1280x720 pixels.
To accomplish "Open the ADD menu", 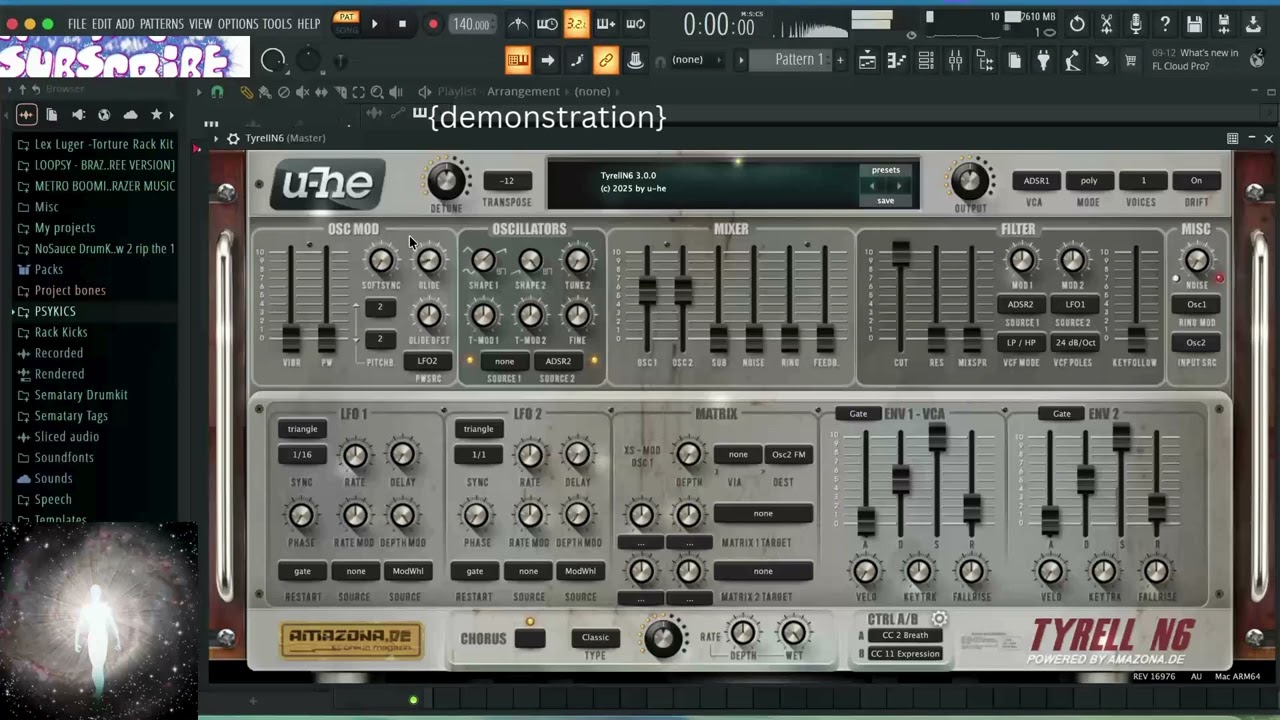I will tap(125, 24).
